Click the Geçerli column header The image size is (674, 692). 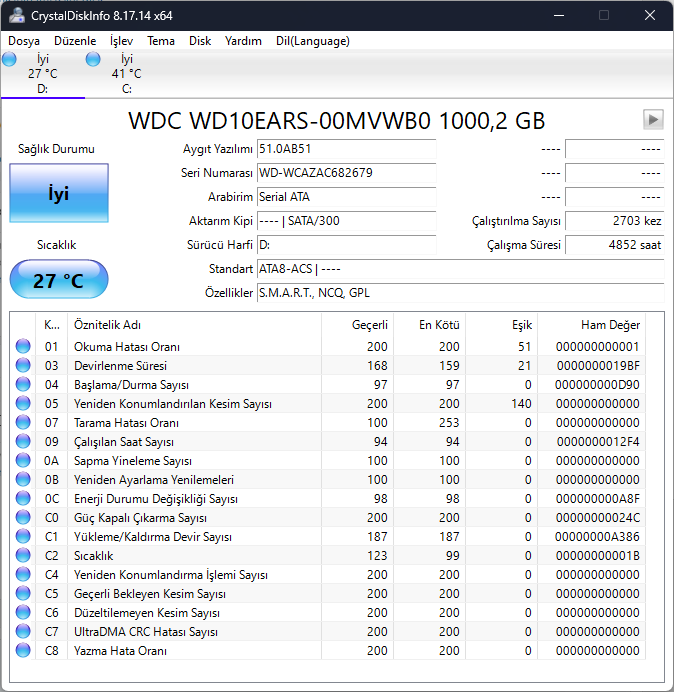358,325
